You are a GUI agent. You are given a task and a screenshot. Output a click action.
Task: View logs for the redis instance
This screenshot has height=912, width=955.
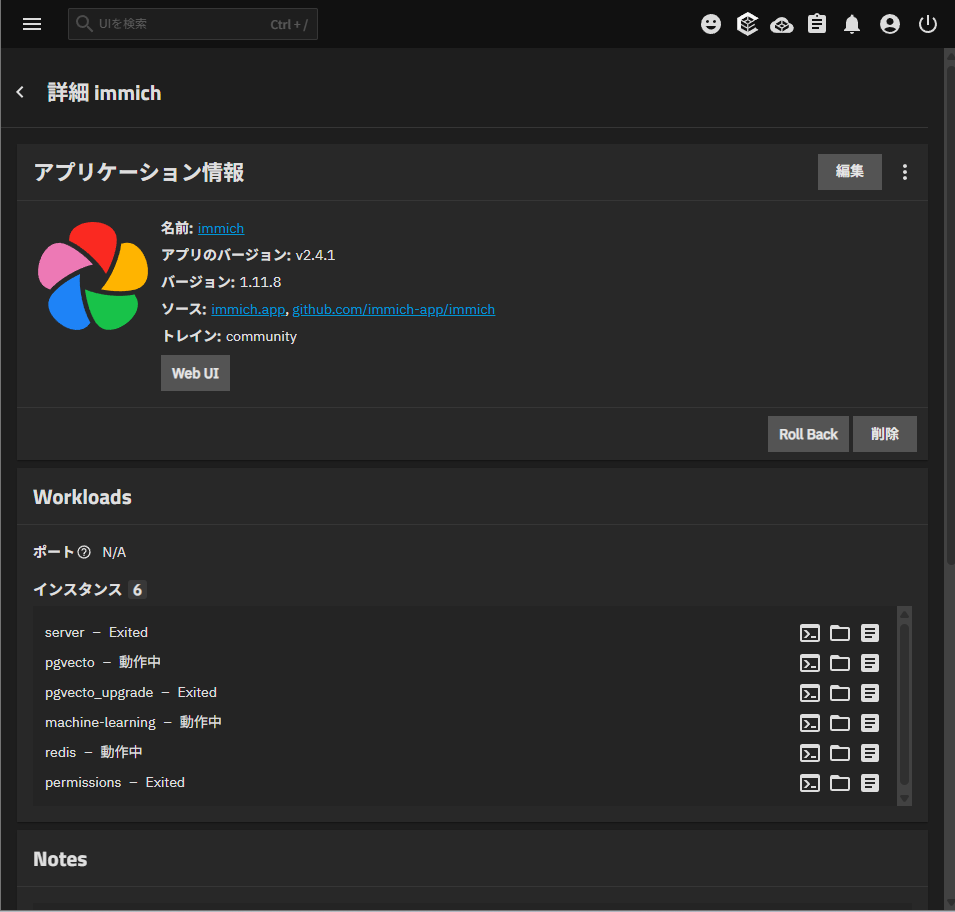tap(870, 753)
